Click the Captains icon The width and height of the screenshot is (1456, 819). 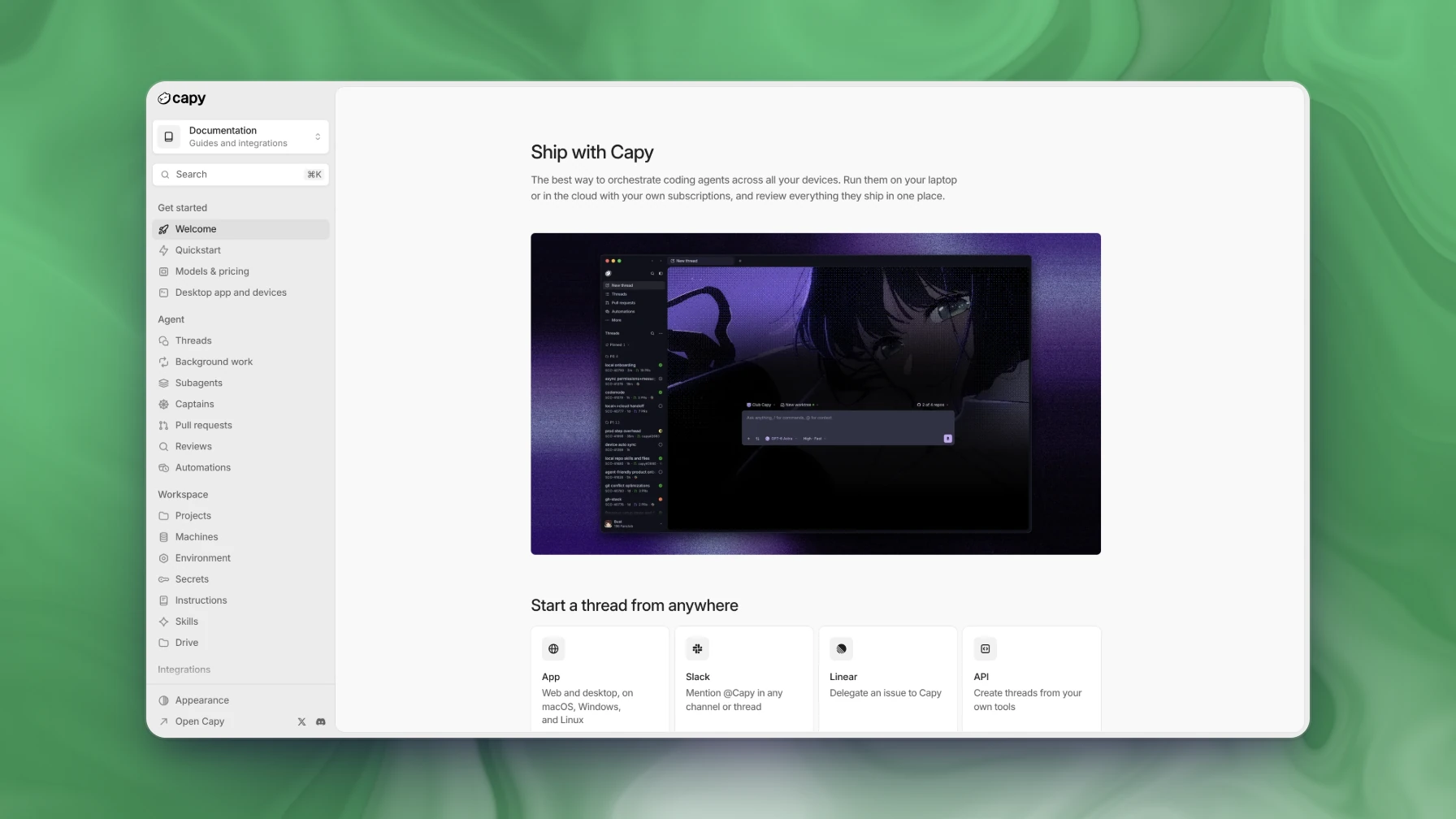click(x=163, y=404)
